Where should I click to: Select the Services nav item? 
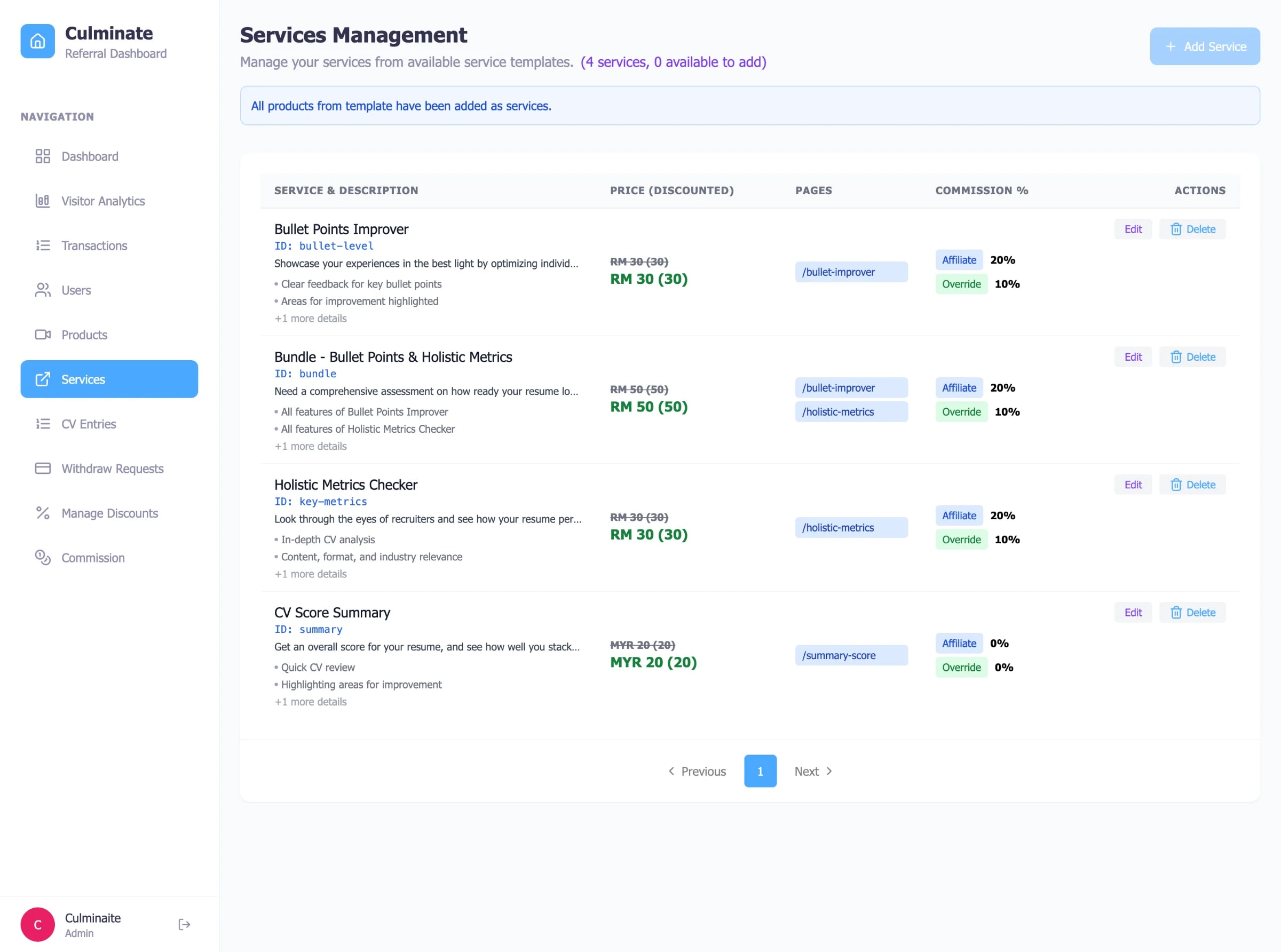[x=109, y=379]
